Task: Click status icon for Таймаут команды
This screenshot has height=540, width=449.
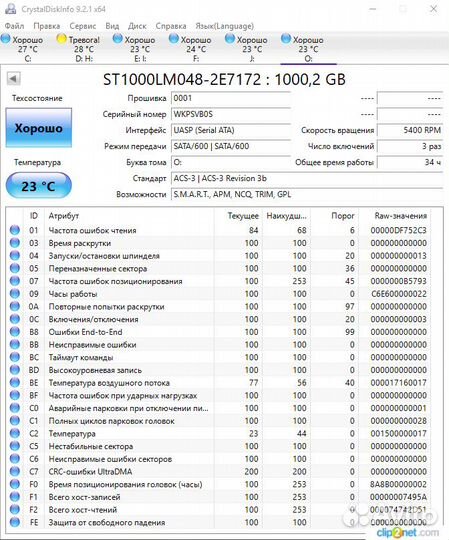Action: point(14,357)
